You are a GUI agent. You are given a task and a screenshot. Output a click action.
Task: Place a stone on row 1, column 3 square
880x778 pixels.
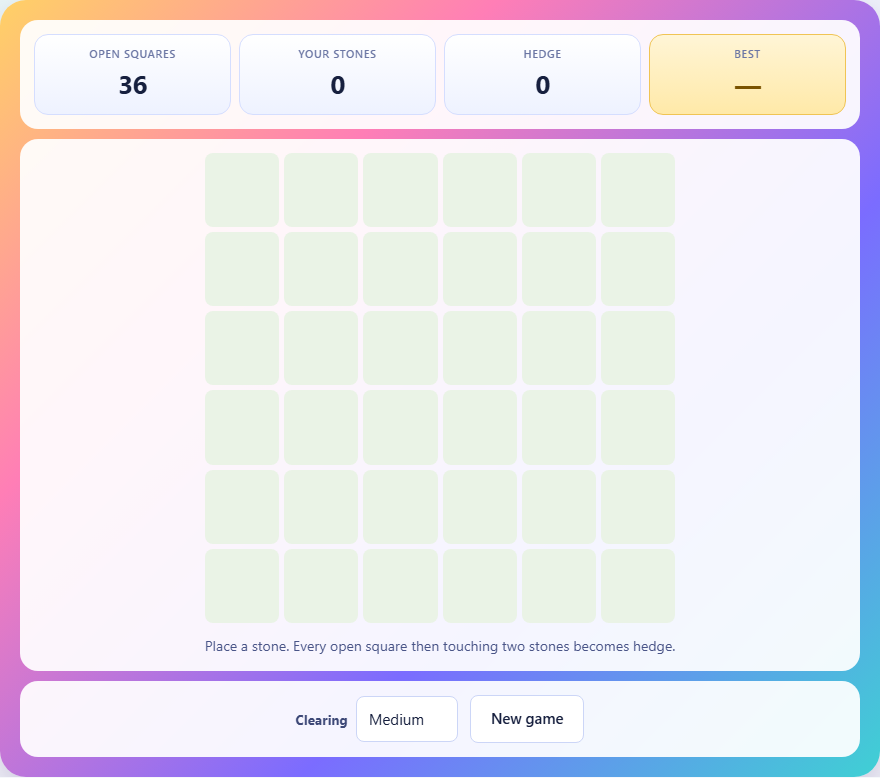[400, 190]
